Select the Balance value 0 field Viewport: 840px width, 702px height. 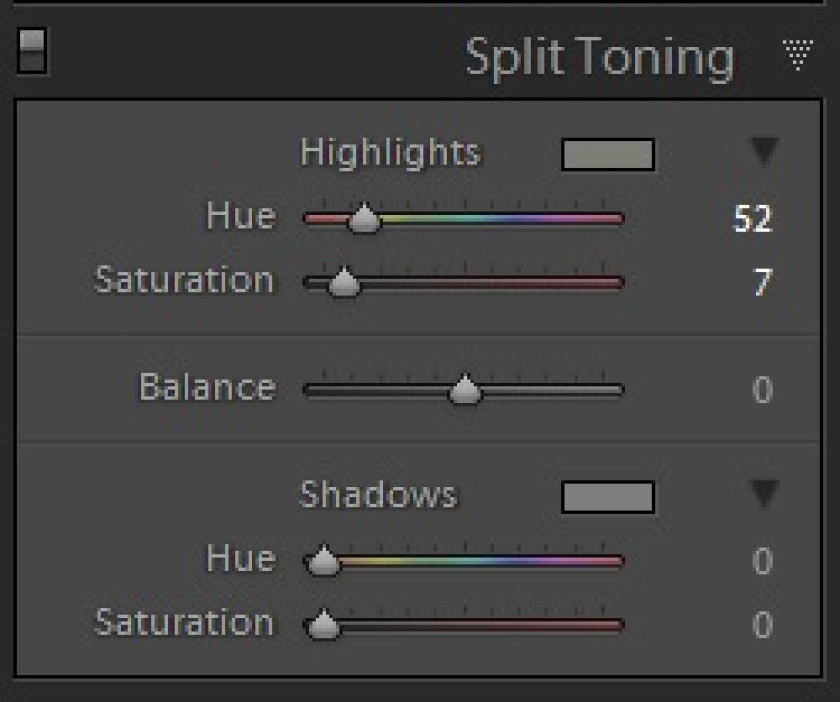coord(762,389)
